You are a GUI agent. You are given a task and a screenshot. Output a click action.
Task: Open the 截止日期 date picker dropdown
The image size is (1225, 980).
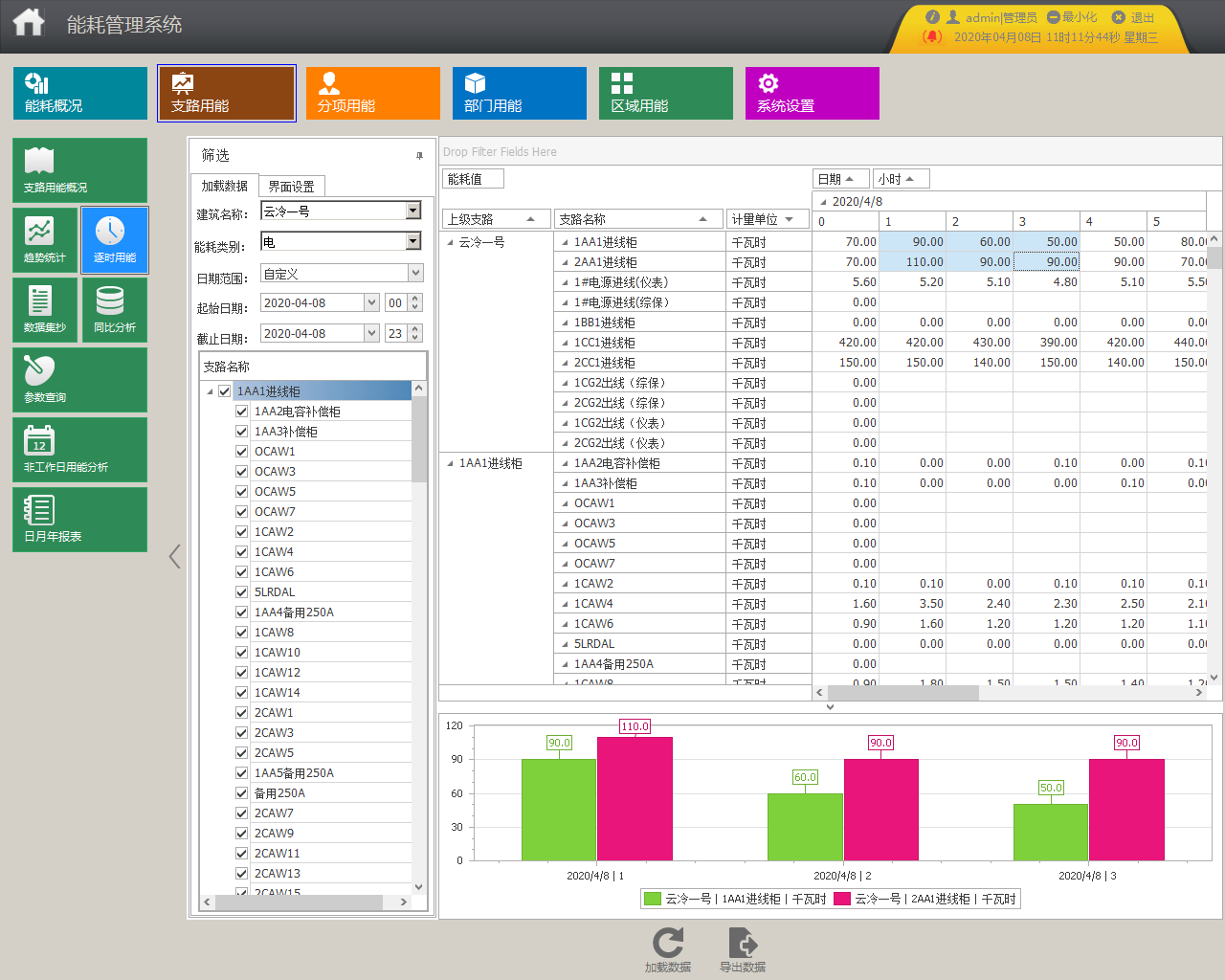point(372,333)
